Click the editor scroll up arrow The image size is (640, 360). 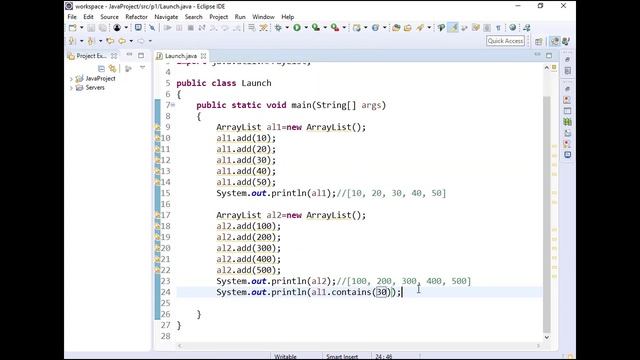pyautogui.click(x=547, y=68)
